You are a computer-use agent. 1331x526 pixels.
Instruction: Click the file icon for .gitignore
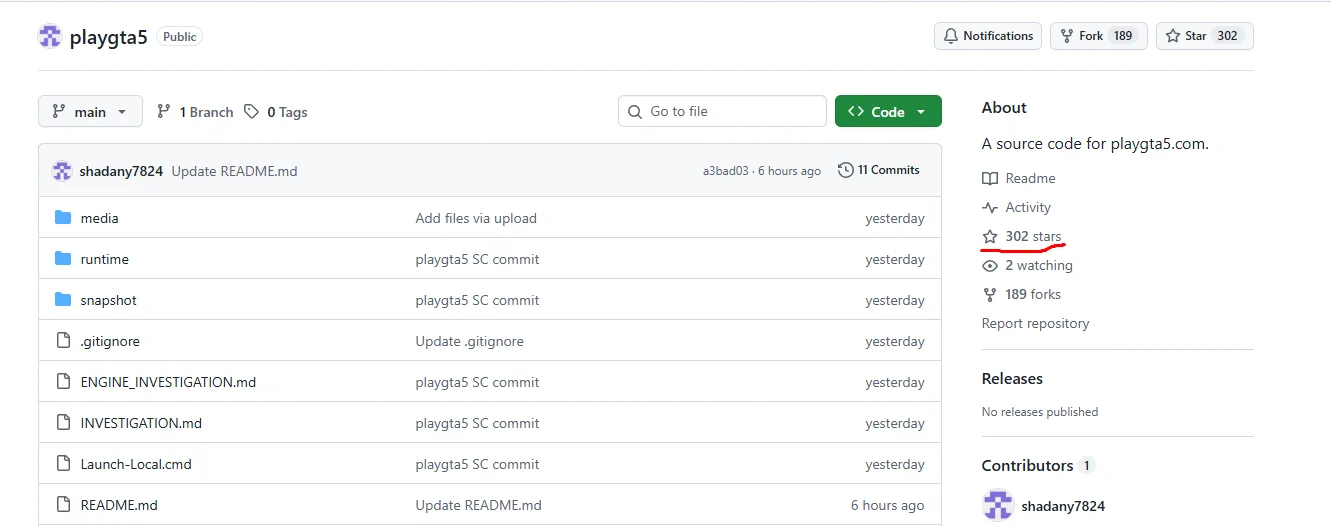point(63,341)
